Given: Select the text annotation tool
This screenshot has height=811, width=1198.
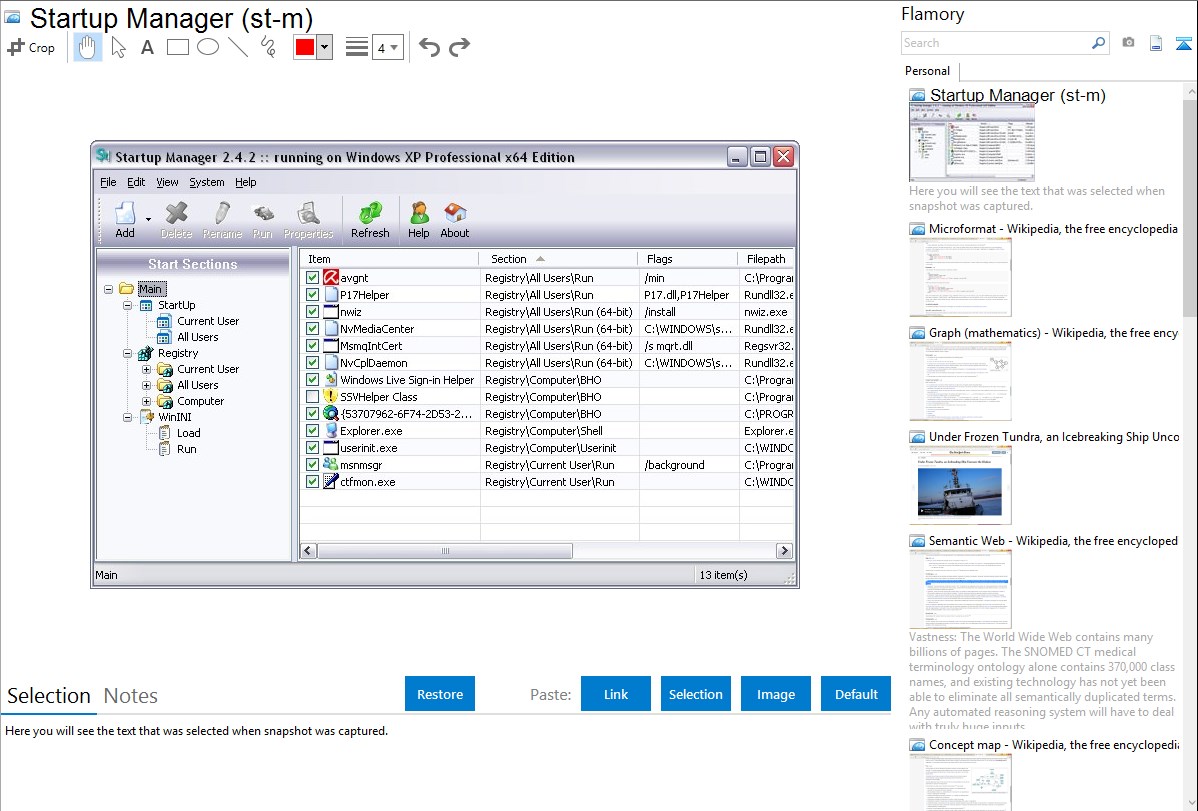Looking at the screenshot, I should pos(147,47).
